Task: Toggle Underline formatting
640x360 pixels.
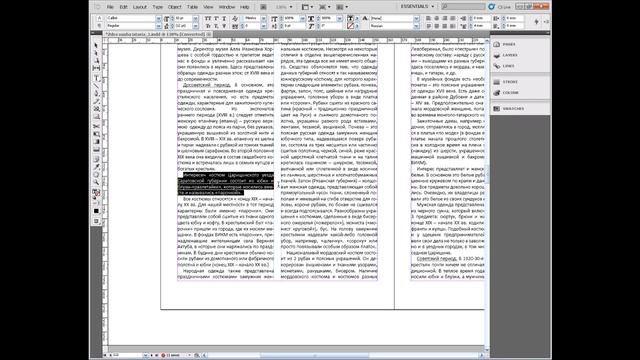Action: tap(224, 18)
